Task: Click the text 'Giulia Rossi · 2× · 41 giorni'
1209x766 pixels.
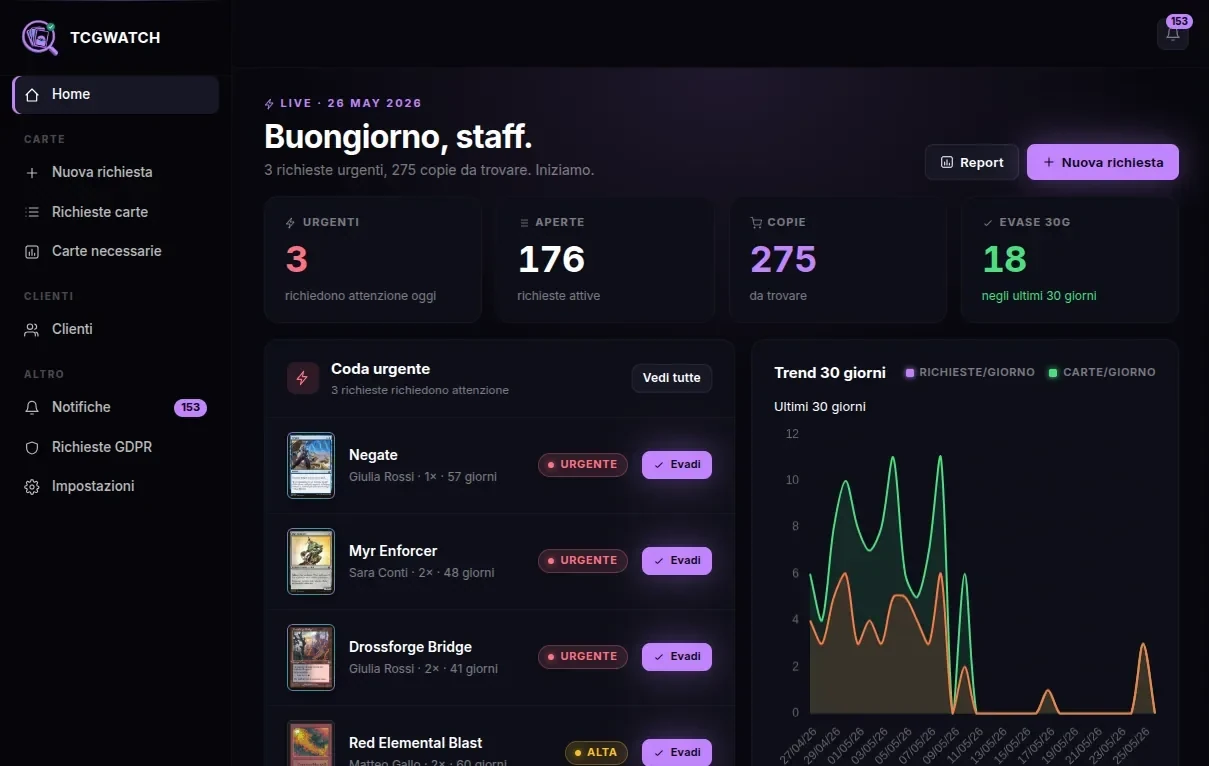Action: 423,669
